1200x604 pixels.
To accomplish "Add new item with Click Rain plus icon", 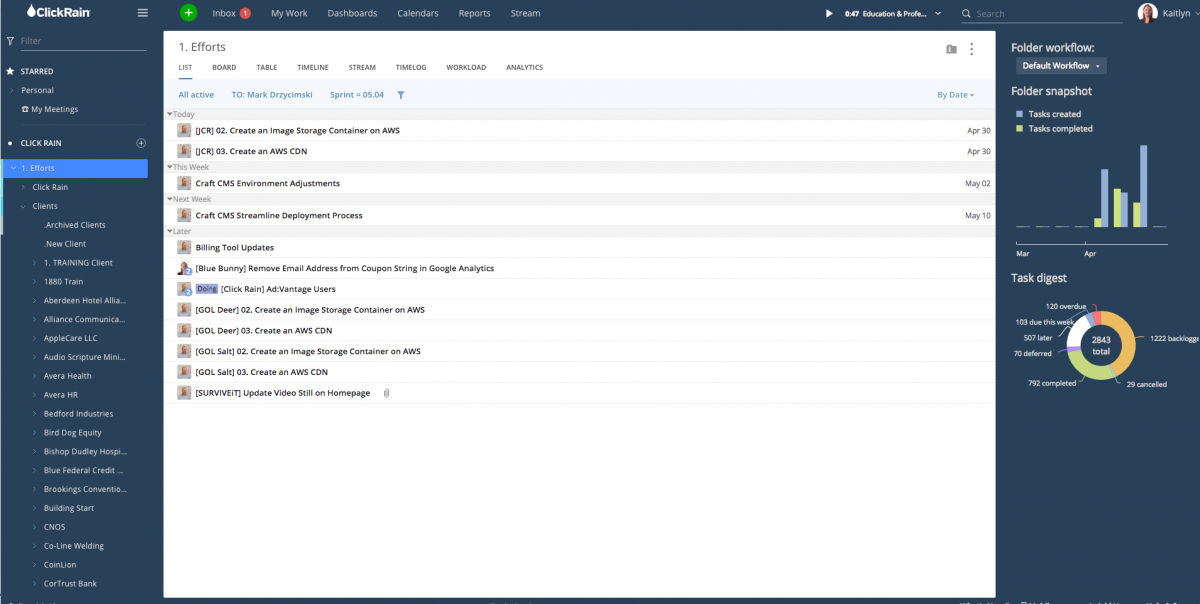I will click(x=141, y=143).
